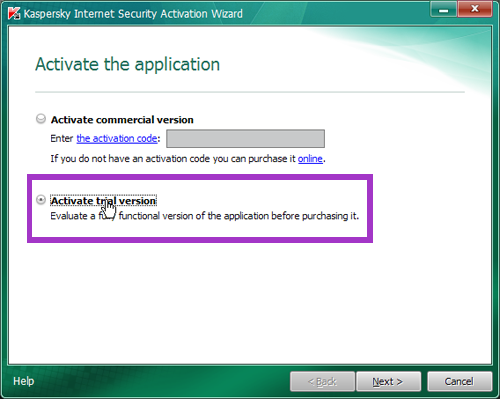Click the Cancel button
Viewport: 500px width, 399px height.
pyautogui.click(x=459, y=381)
